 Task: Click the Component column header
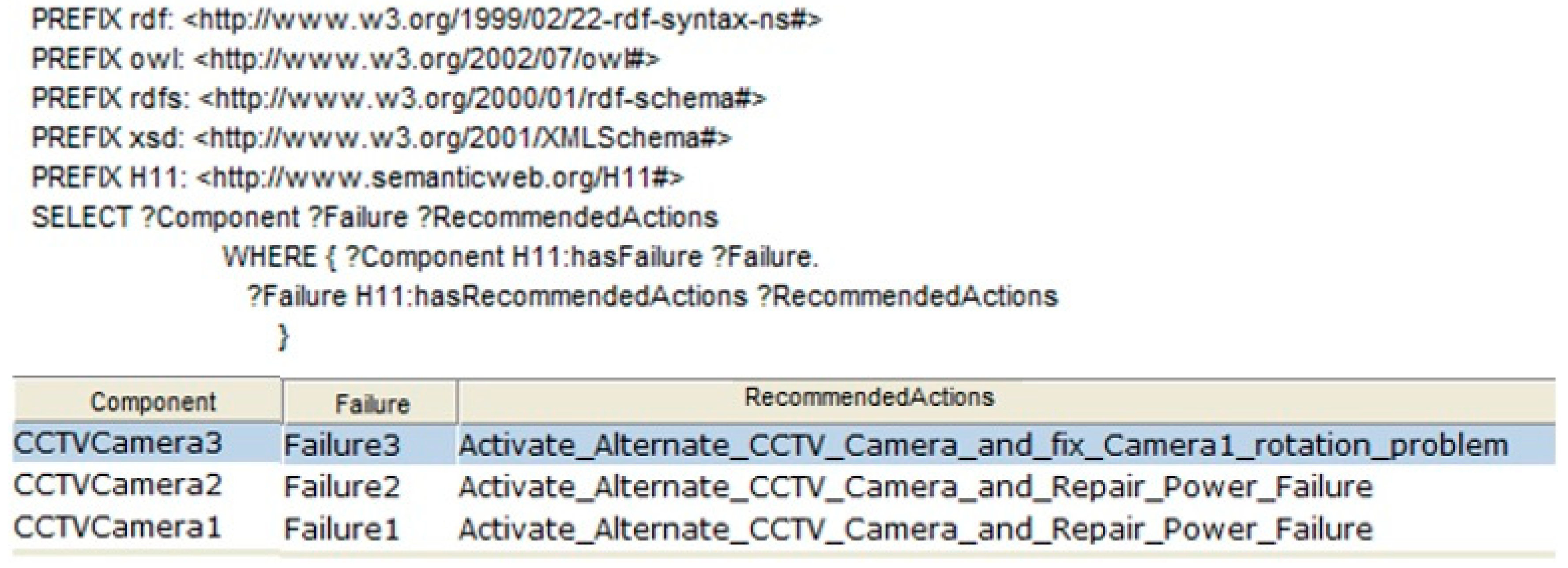(x=152, y=401)
